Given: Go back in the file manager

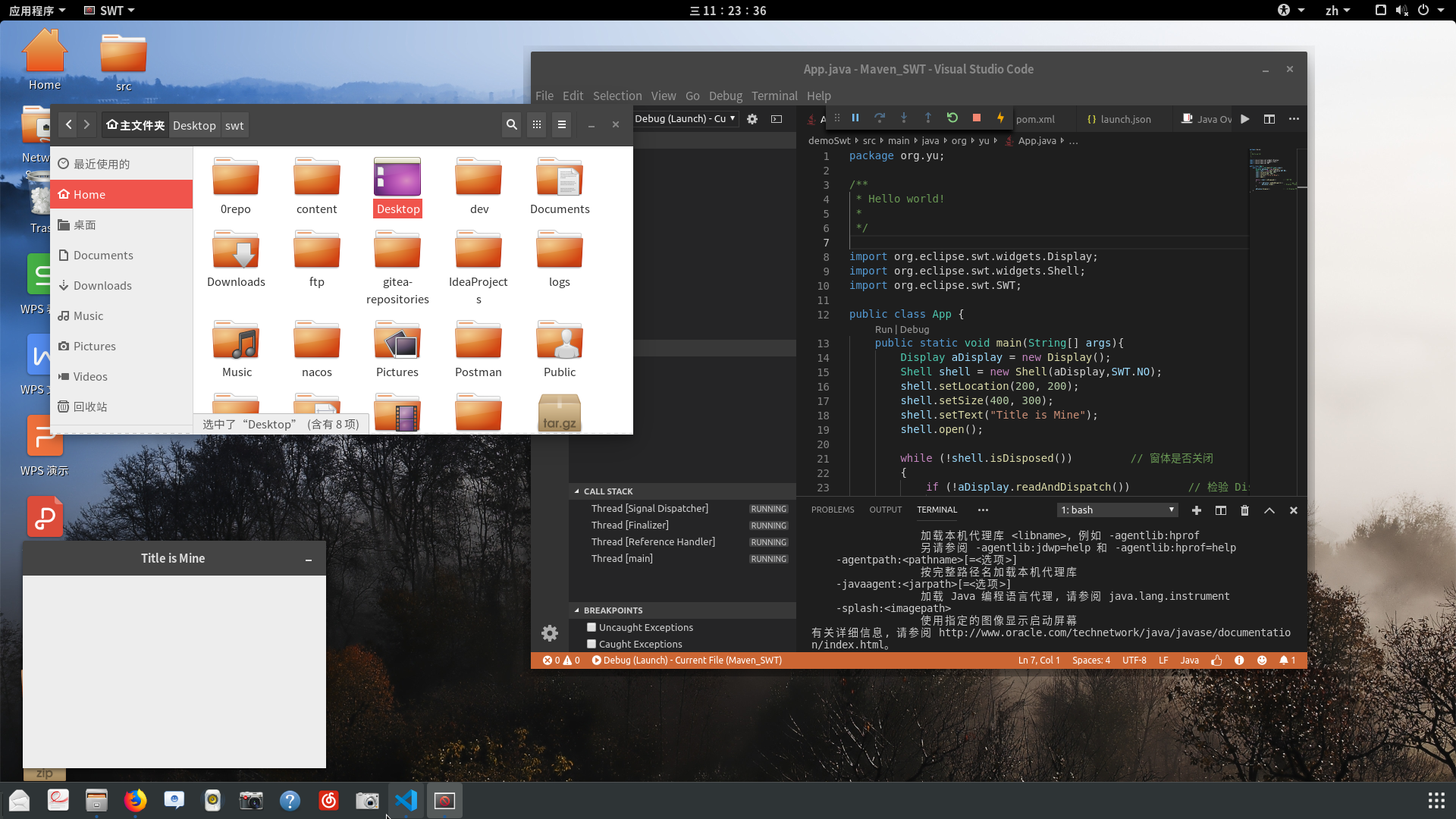Looking at the screenshot, I should tap(69, 125).
